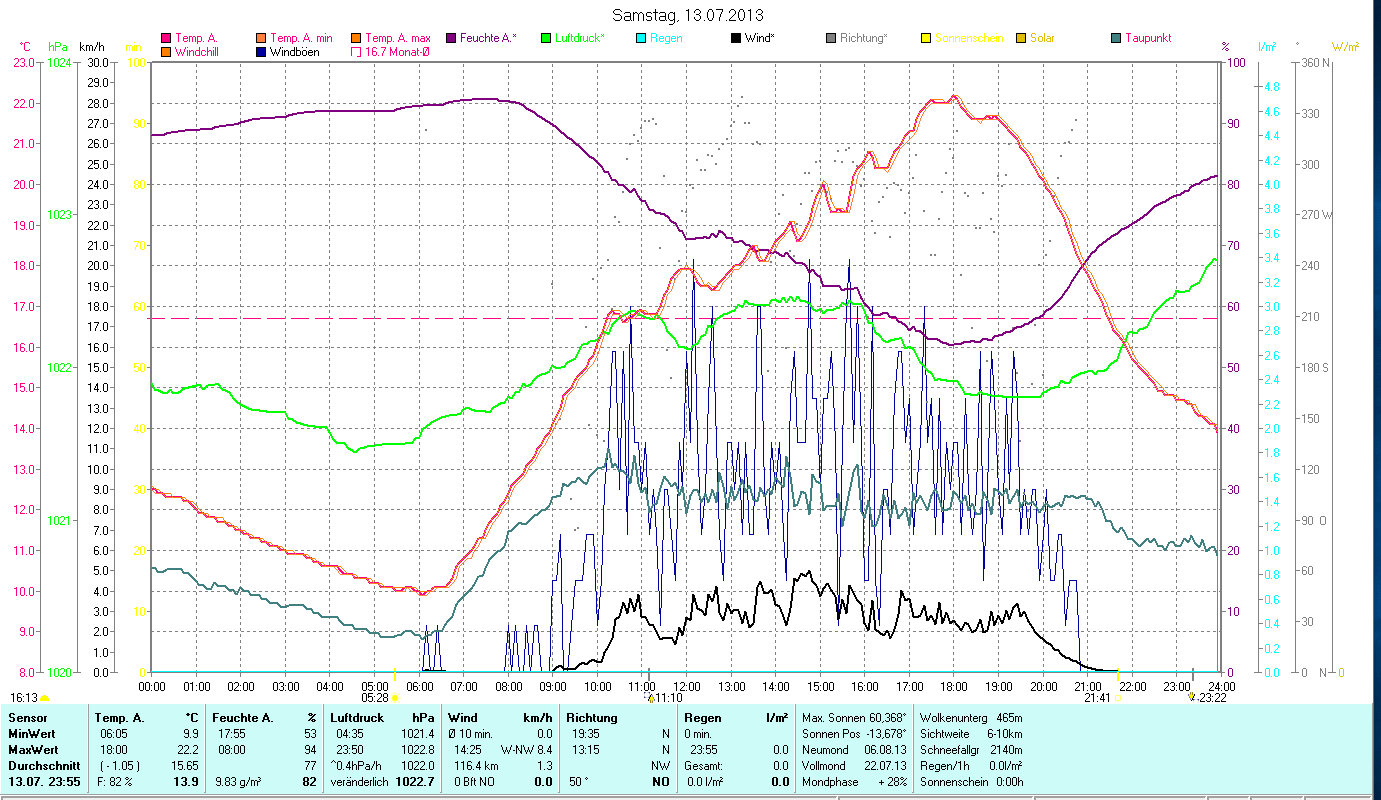Click the Max. Sonnen 60,368° entry
The image size is (1381, 800).
(x=855, y=718)
